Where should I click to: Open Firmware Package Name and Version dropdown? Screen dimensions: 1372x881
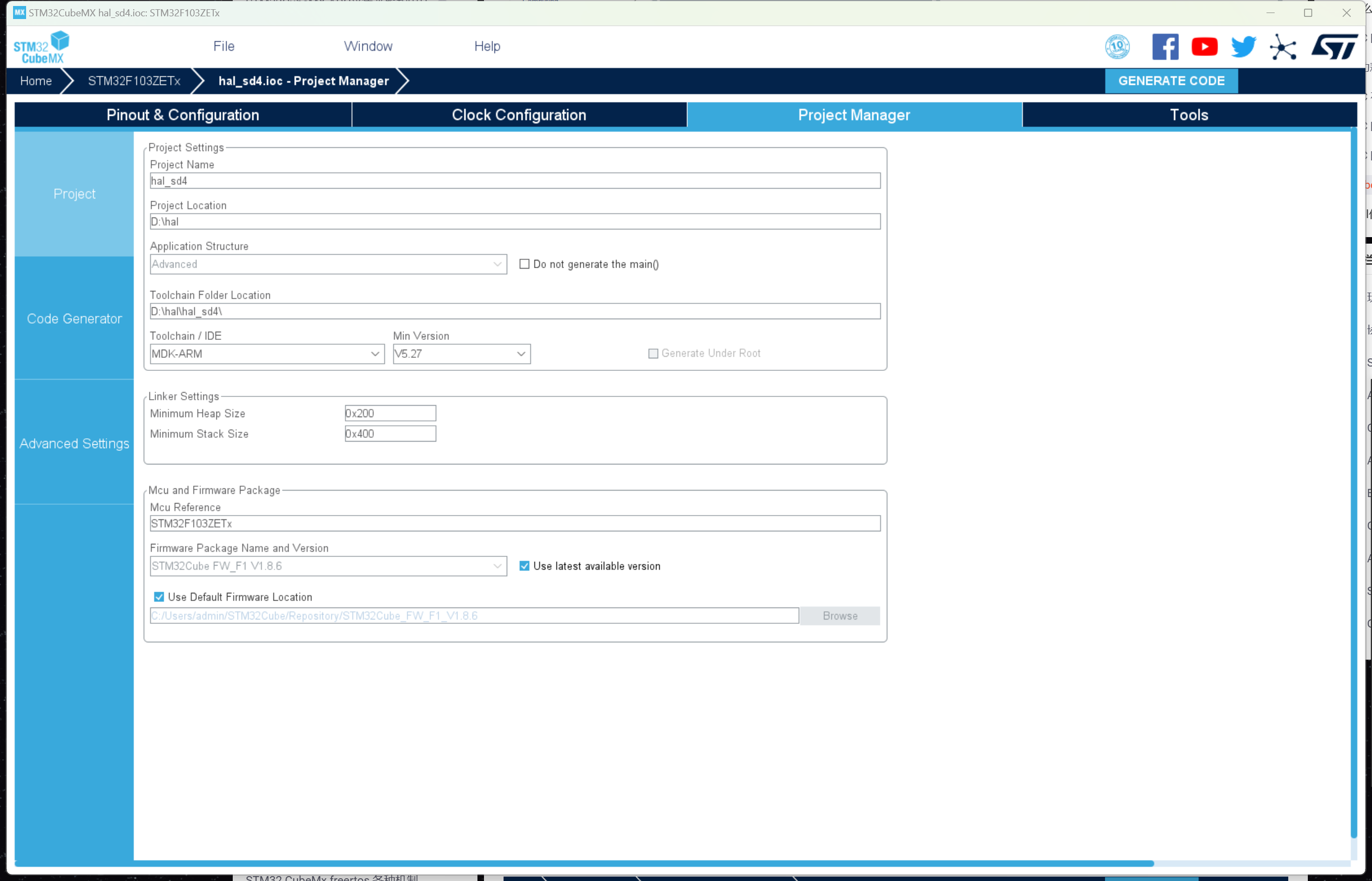(328, 566)
